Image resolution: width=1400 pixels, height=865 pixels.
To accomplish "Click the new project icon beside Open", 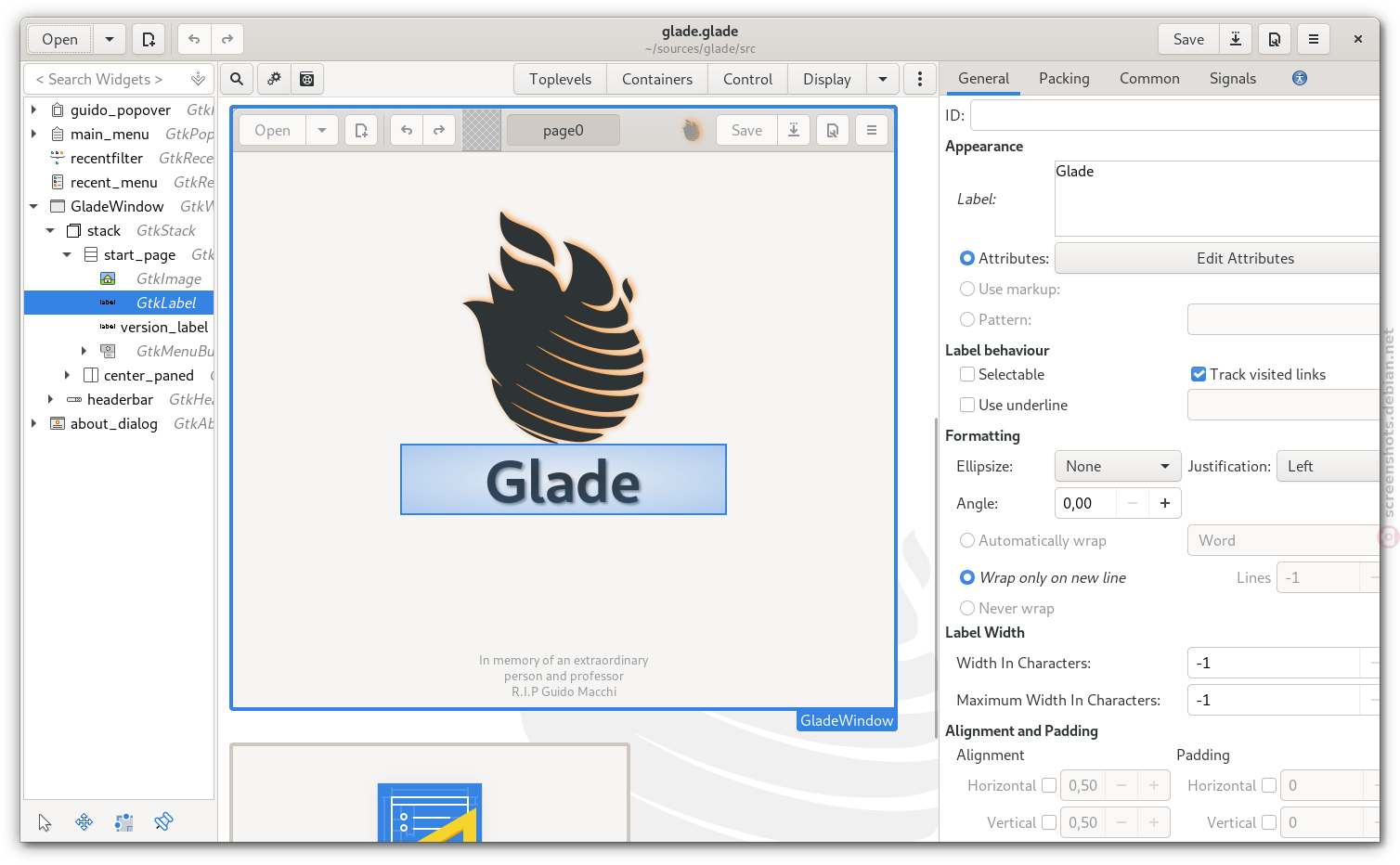I will 149,39.
